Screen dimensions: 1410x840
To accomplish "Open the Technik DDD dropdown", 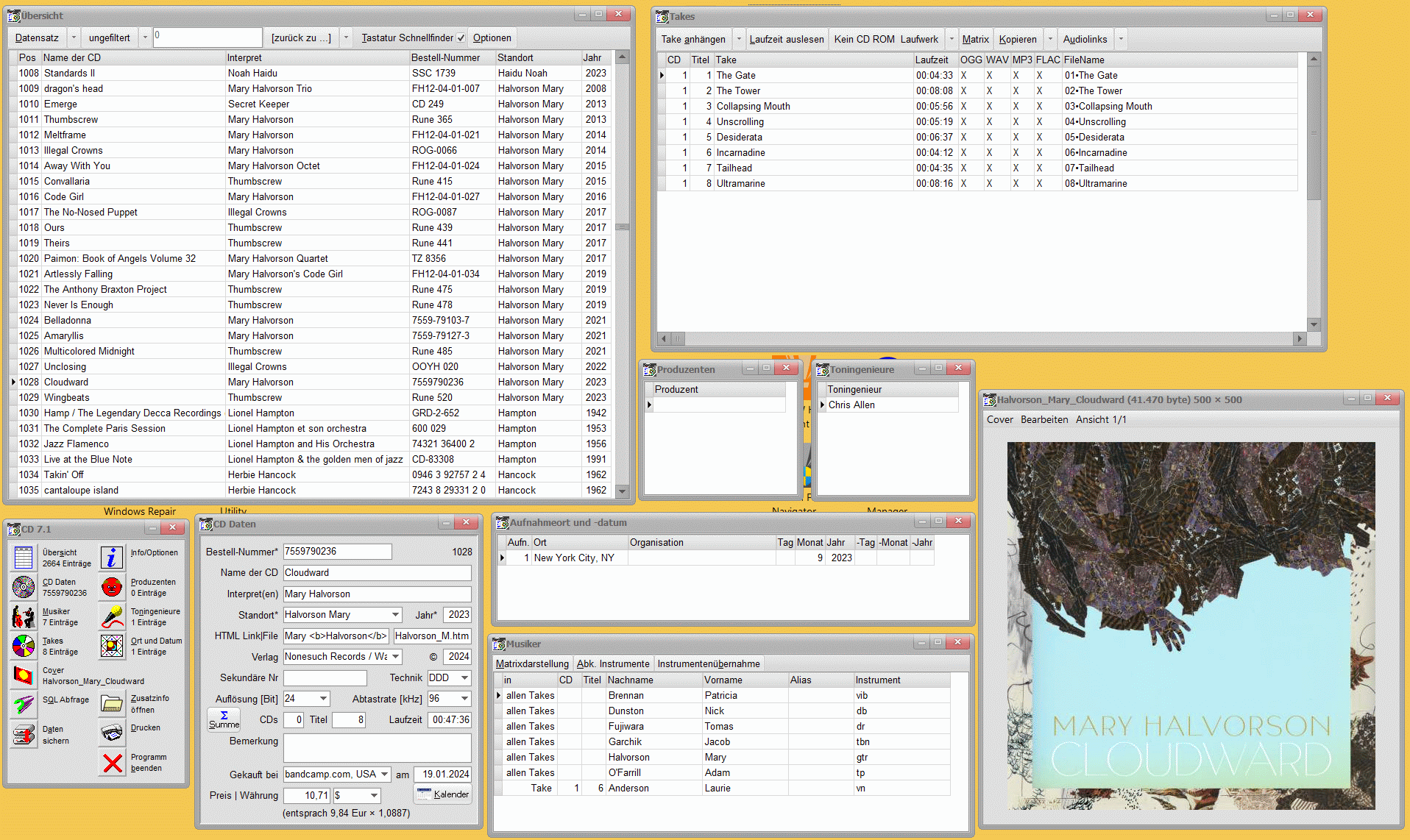I will pos(464,678).
